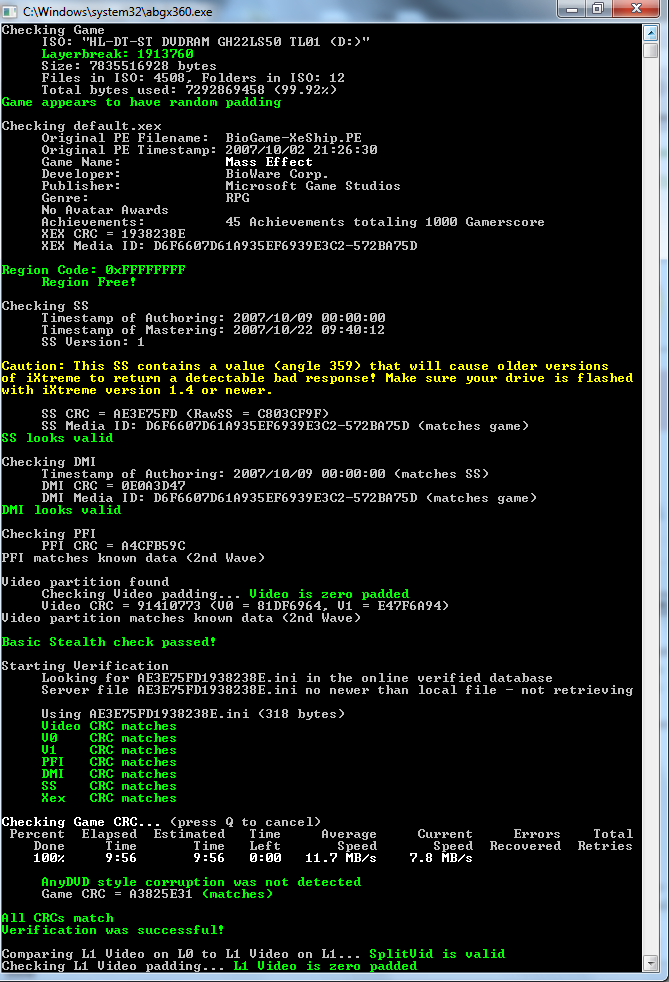Viewport: 669px width, 982px height.
Task: Click 'Game appears to have random padding'
Action: (141, 102)
